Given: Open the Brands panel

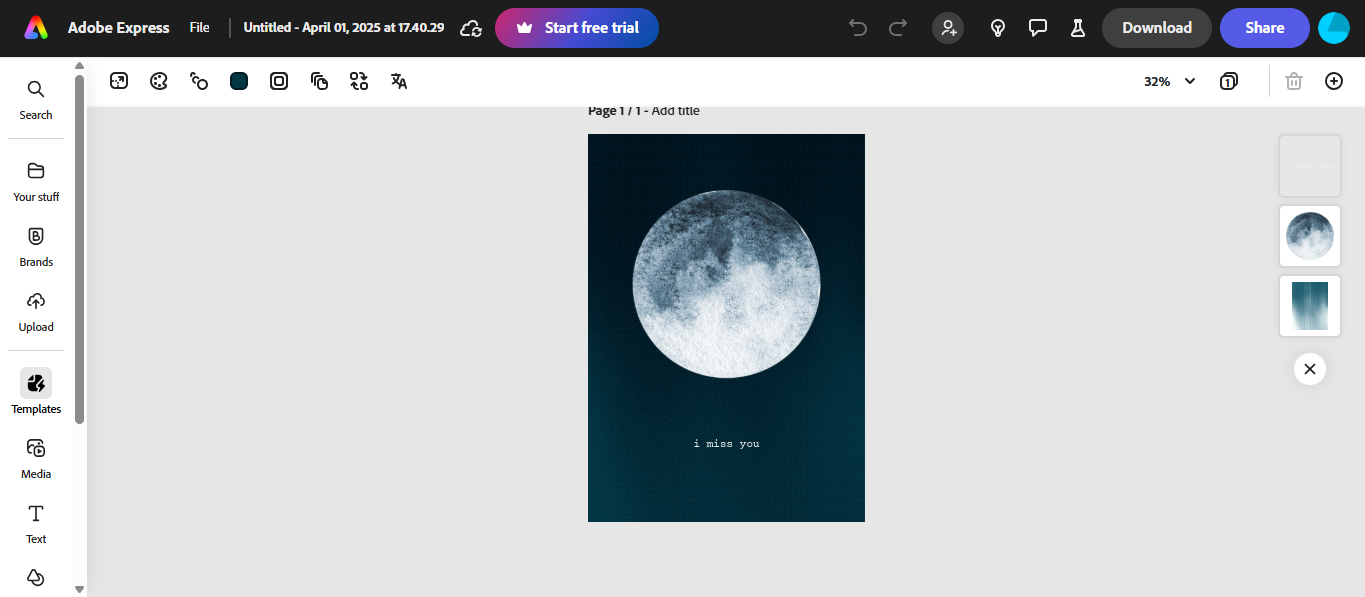Looking at the screenshot, I should (x=35, y=246).
